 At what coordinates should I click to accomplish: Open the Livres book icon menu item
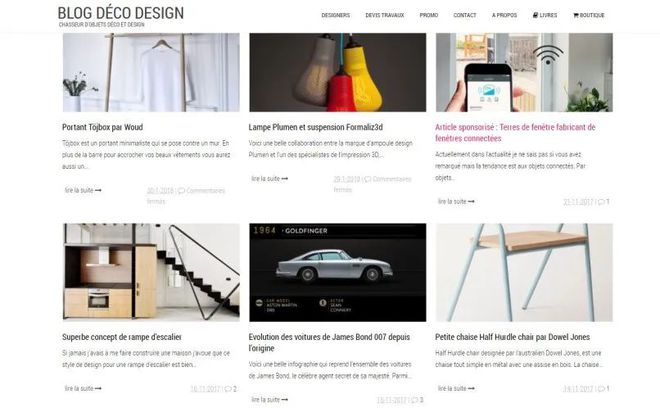tap(545, 15)
